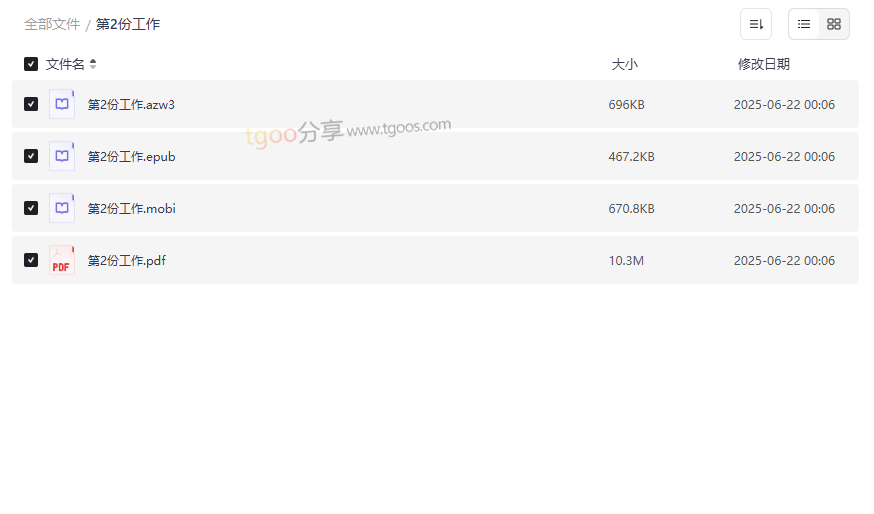The width and height of the screenshot is (874, 514).
Task: Uncheck the 第2份工作.epub checkbox
Action: click(x=31, y=156)
